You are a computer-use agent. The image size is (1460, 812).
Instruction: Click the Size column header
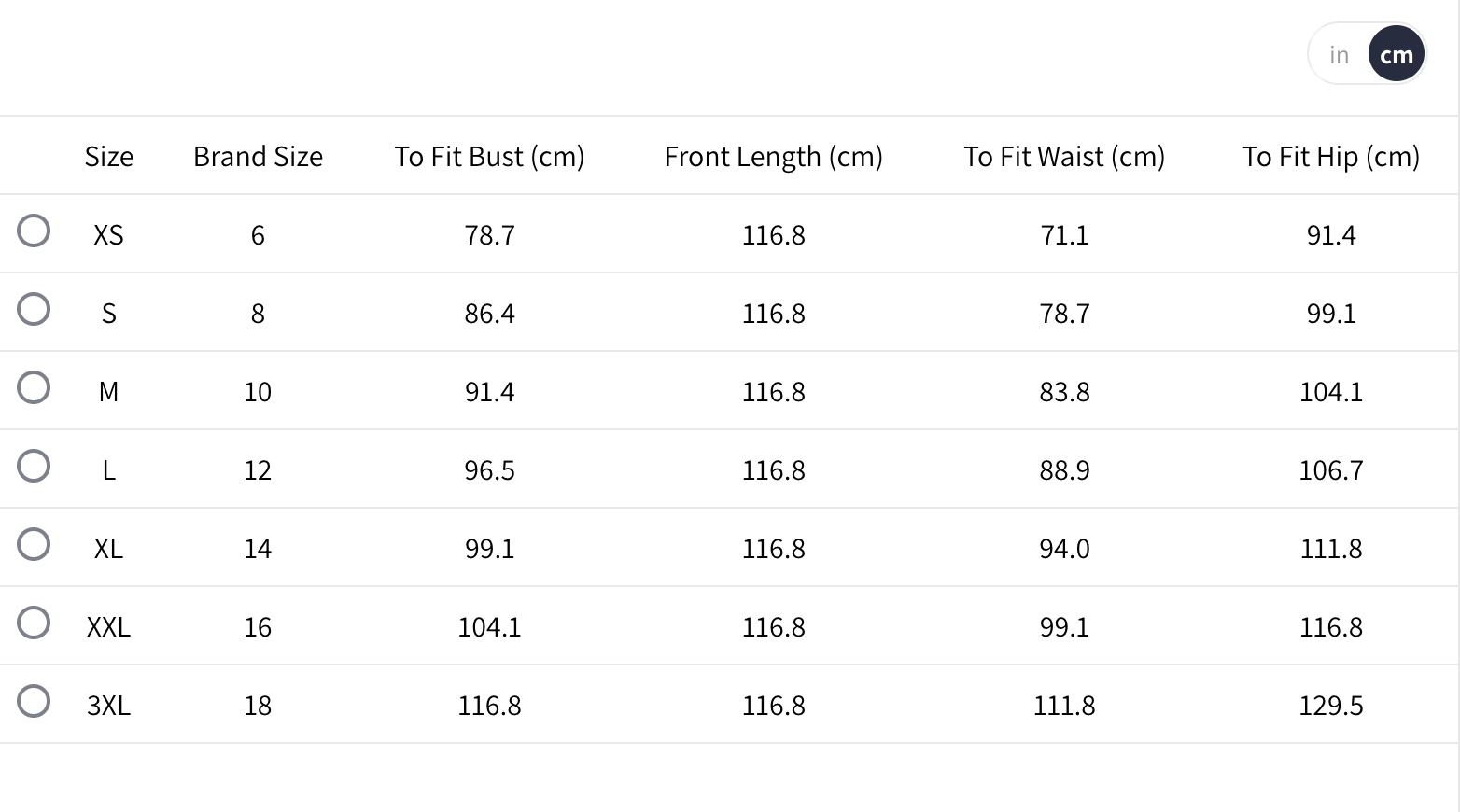[x=108, y=157]
